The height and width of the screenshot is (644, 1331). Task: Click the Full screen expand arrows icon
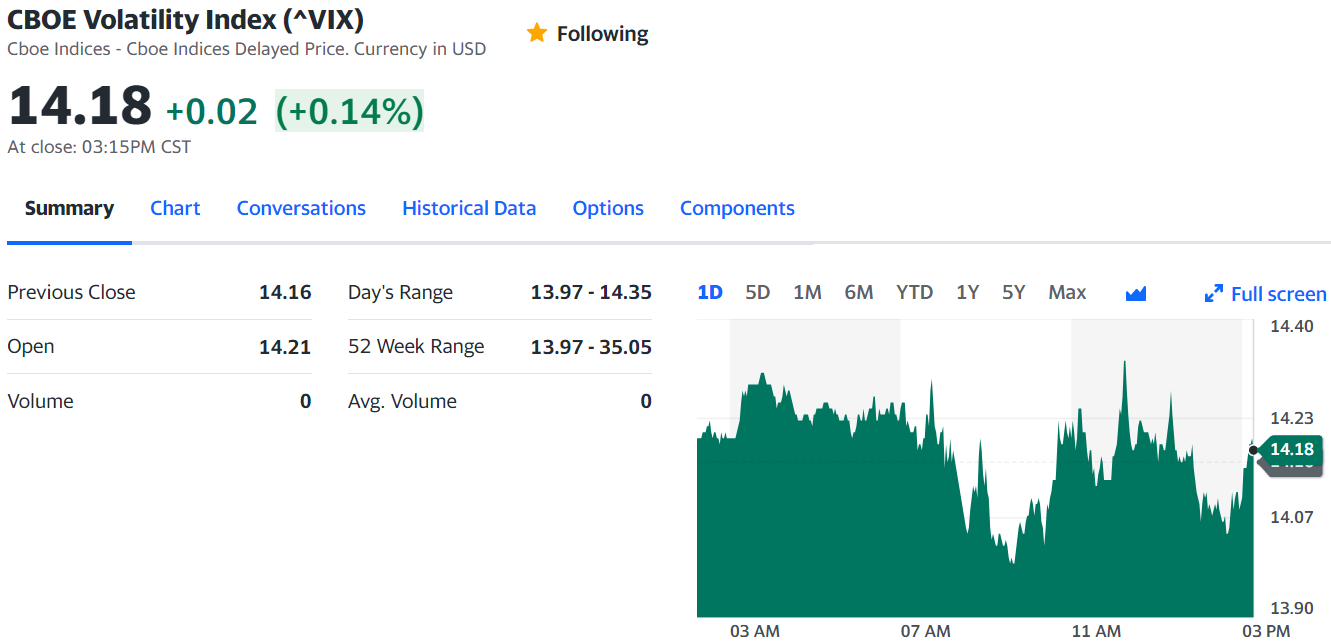click(x=1214, y=294)
